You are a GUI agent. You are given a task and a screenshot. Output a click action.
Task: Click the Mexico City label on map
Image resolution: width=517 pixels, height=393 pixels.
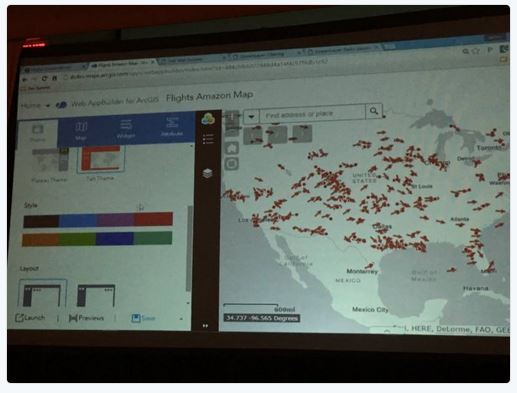pyautogui.click(x=370, y=310)
